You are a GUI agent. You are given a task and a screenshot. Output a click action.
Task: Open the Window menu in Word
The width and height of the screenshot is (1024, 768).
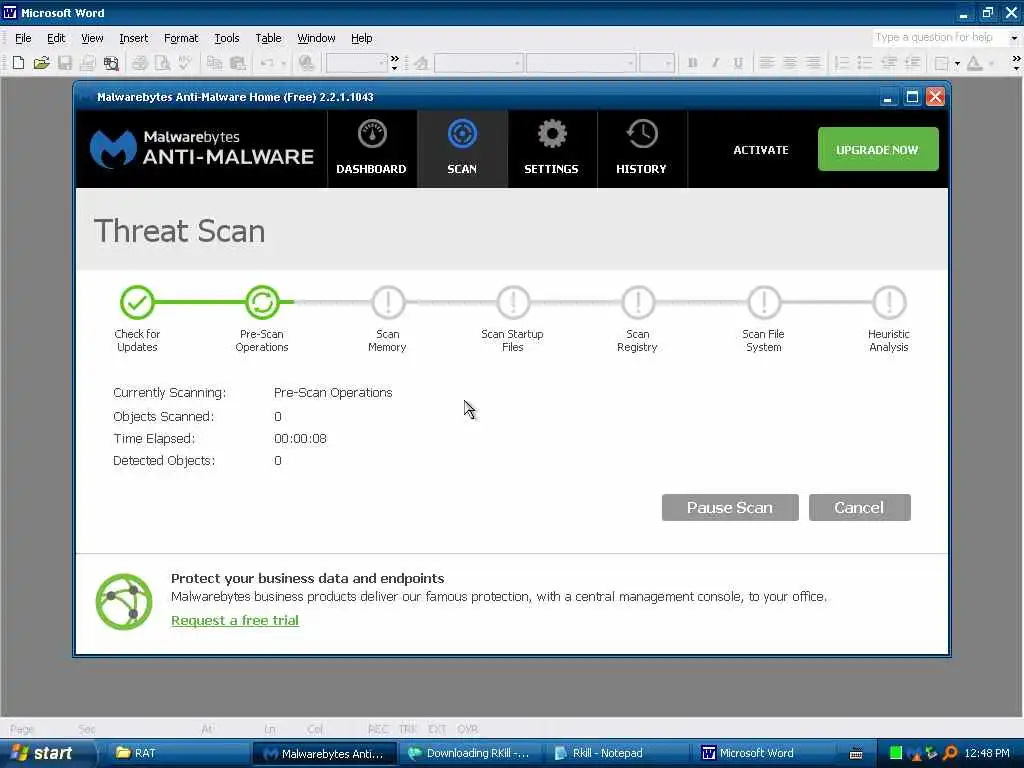[x=316, y=38]
